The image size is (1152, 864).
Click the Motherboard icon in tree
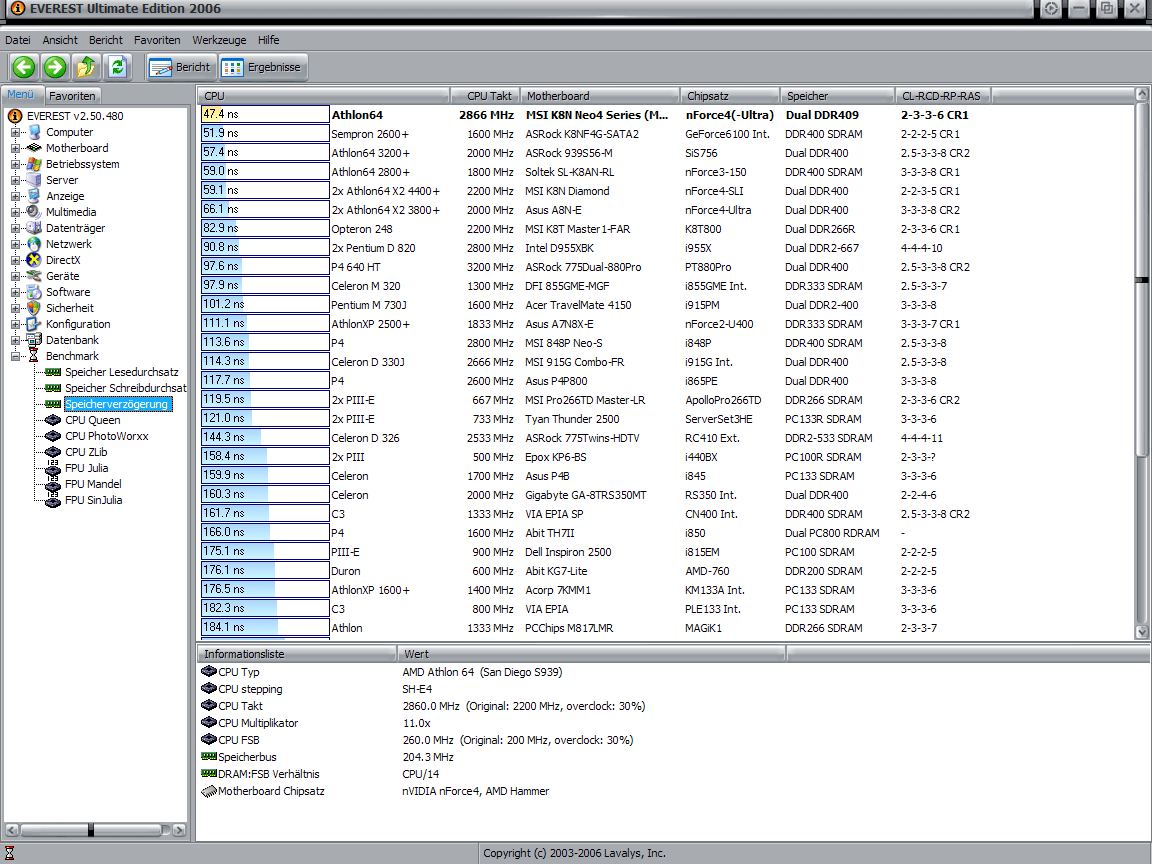click(34, 148)
